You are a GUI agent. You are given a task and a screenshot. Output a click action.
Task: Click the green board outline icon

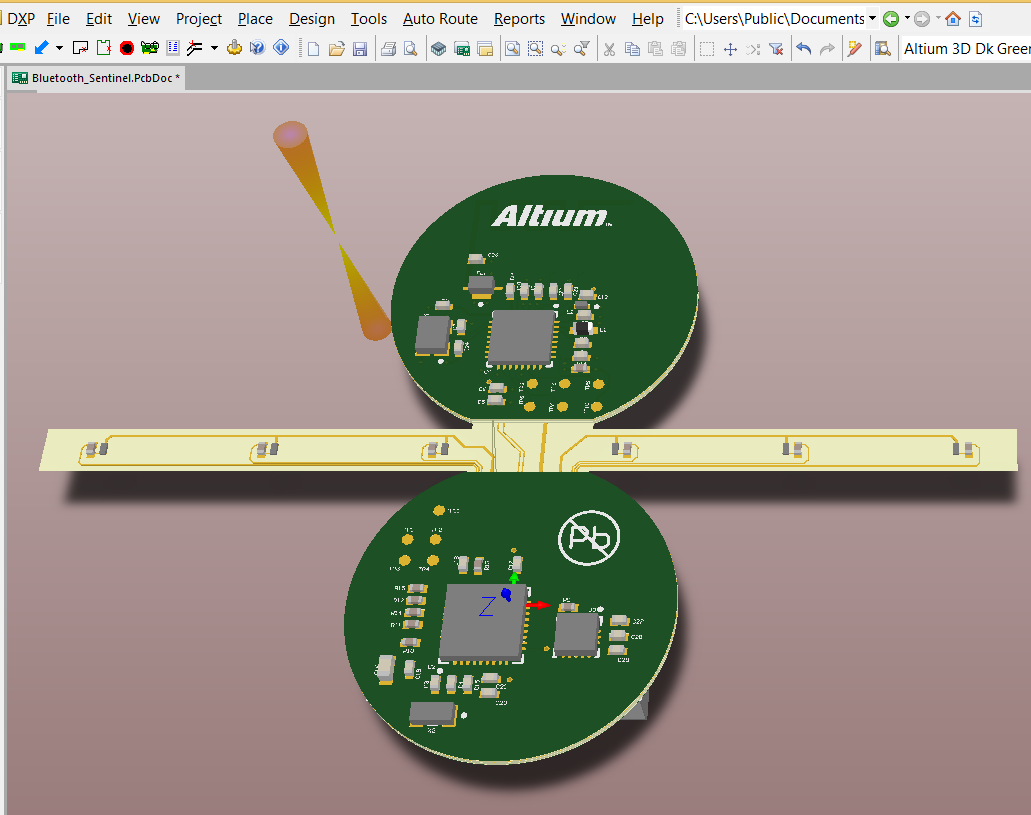104,47
